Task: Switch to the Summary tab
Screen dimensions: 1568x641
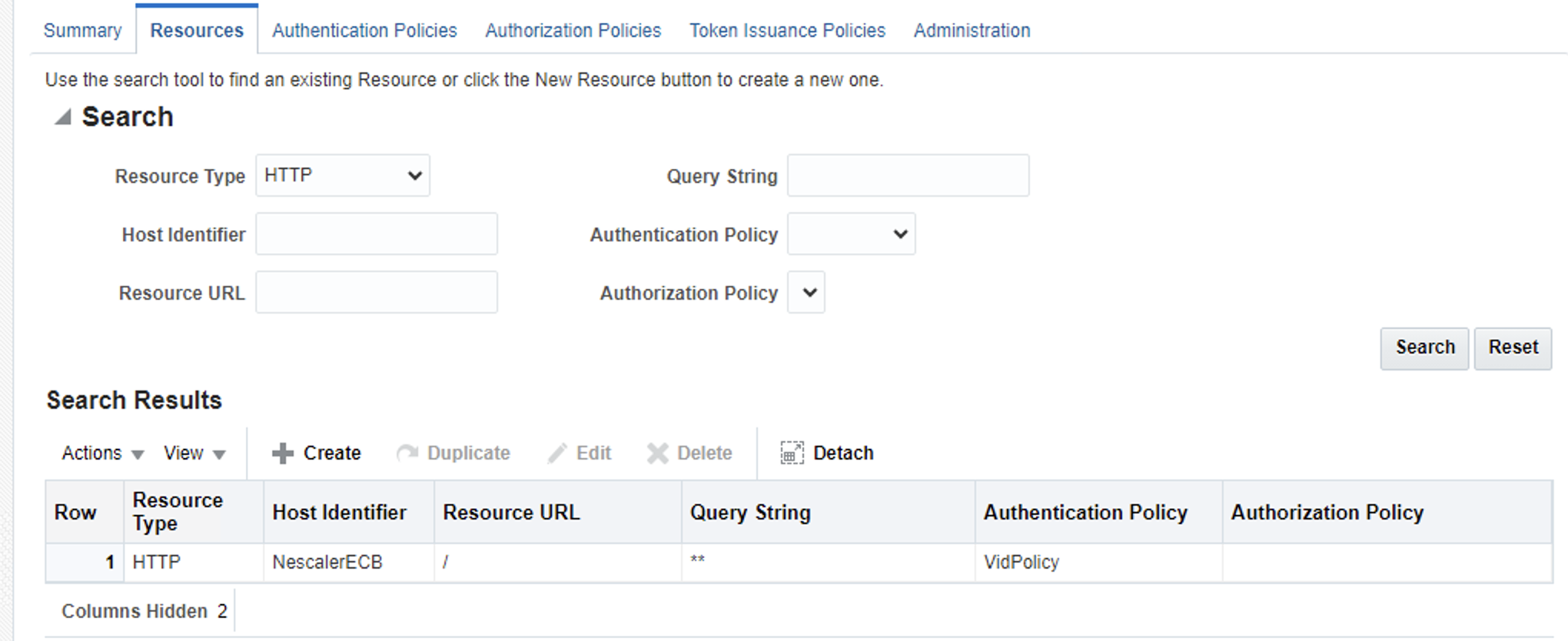Action: pyautogui.click(x=82, y=31)
